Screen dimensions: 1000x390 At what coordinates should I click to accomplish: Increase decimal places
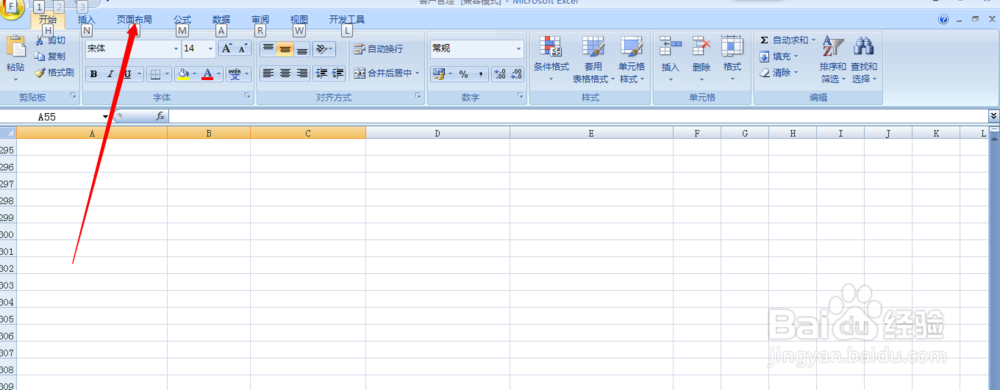pyautogui.click(x=500, y=74)
